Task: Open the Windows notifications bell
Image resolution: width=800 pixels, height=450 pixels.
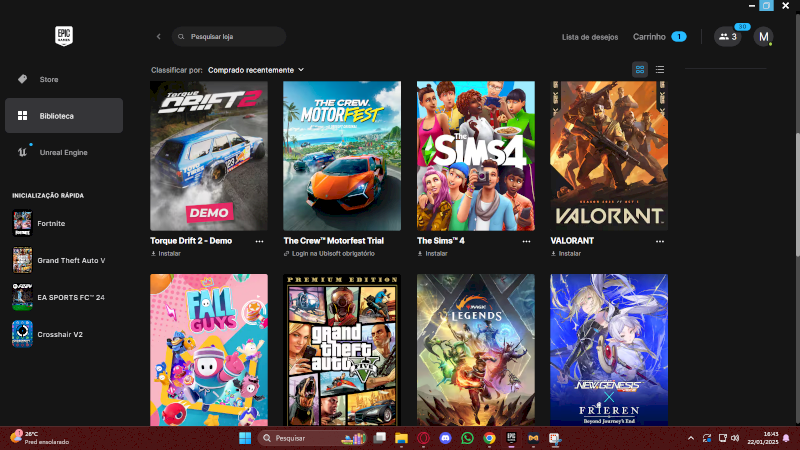Action: click(x=786, y=438)
